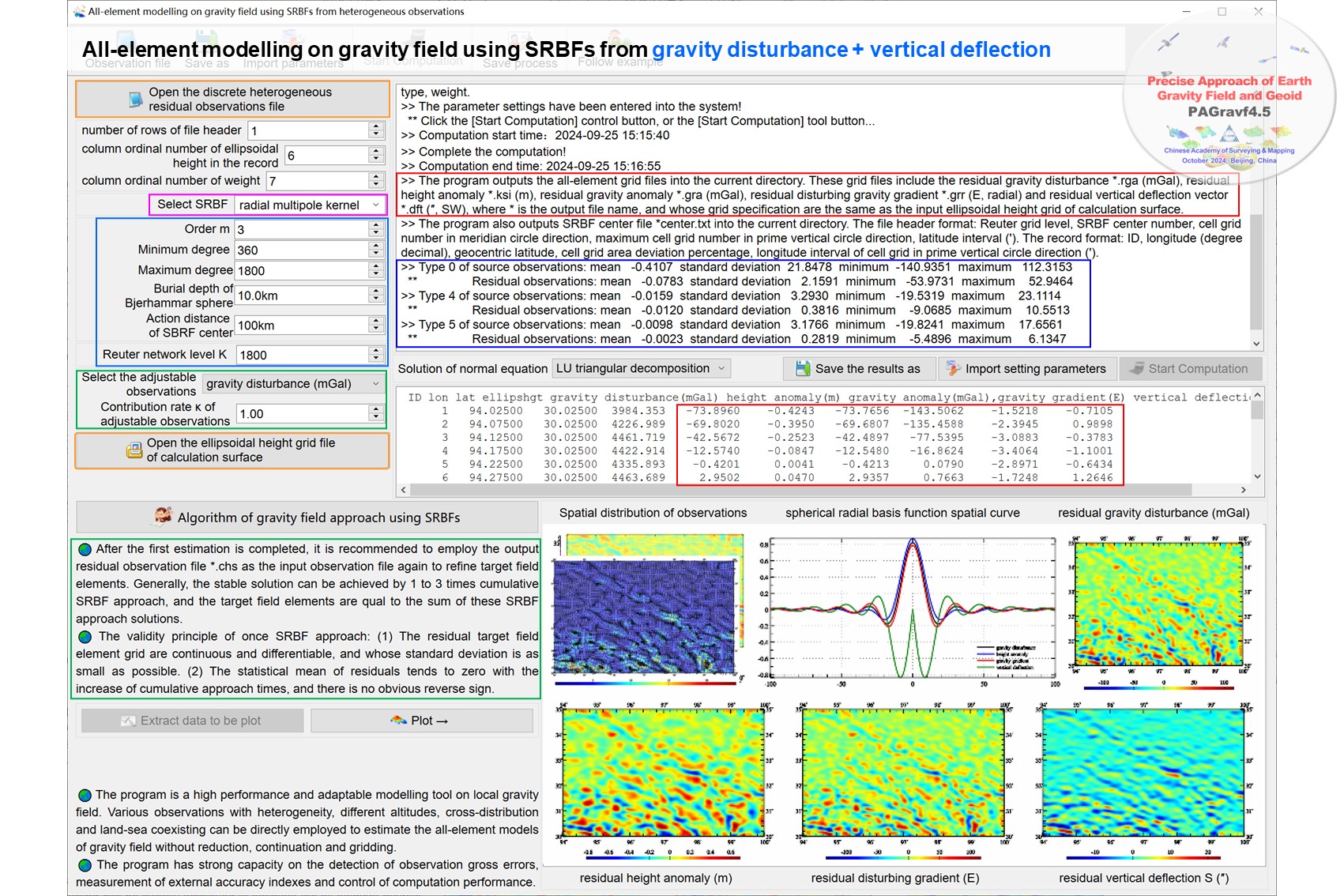Decrease the Maximum degree value
Screen dimensions: 1344x896
coord(376,275)
